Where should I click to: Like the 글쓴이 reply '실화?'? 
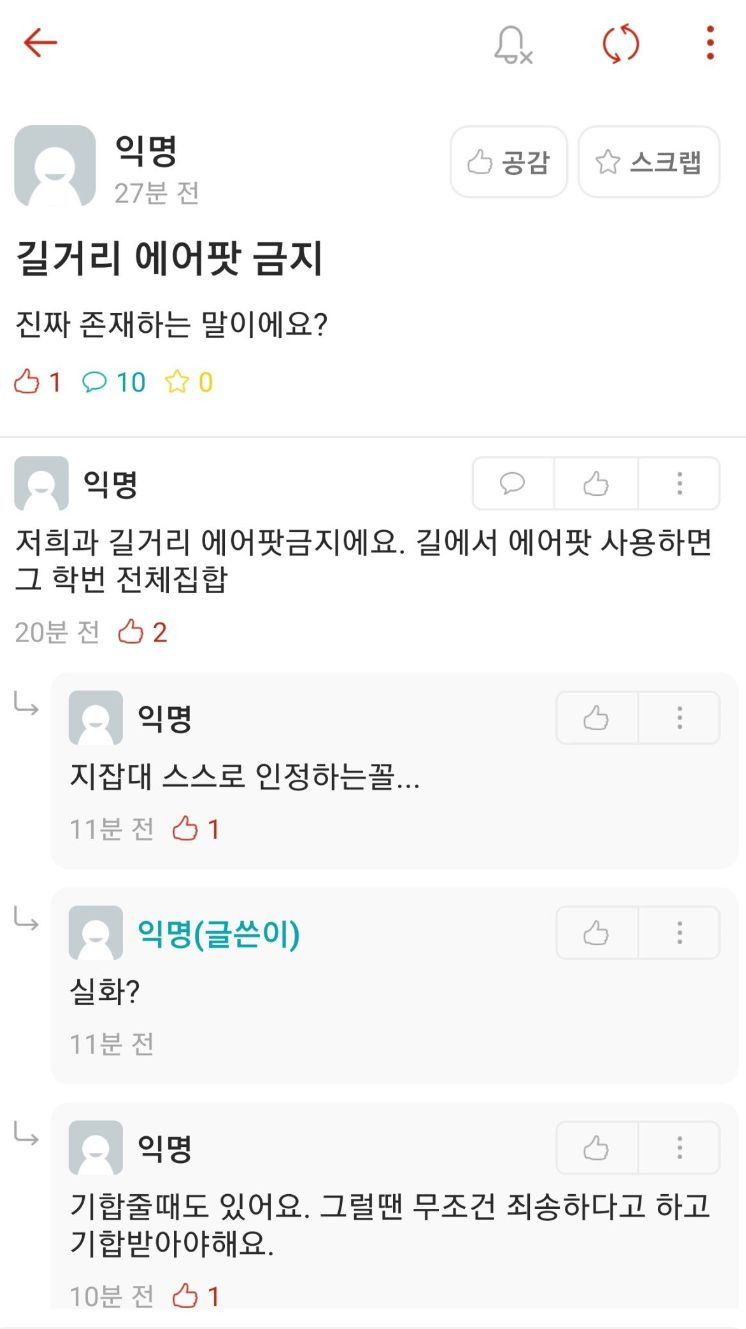(596, 933)
